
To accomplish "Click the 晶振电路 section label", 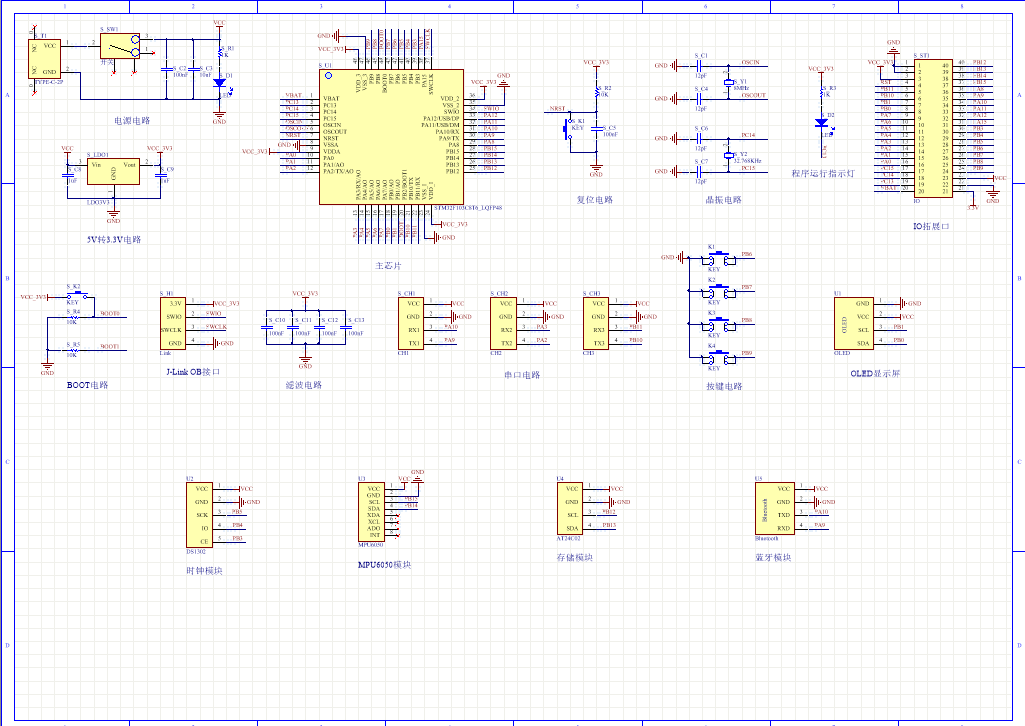I will [723, 199].
